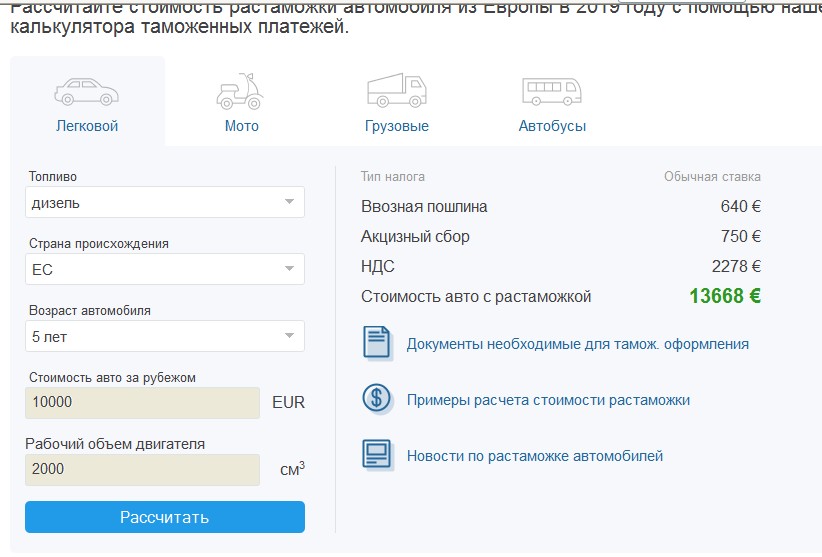Click the scooter Мото icon
822x557 pixels.
pyautogui.click(x=240, y=92)
